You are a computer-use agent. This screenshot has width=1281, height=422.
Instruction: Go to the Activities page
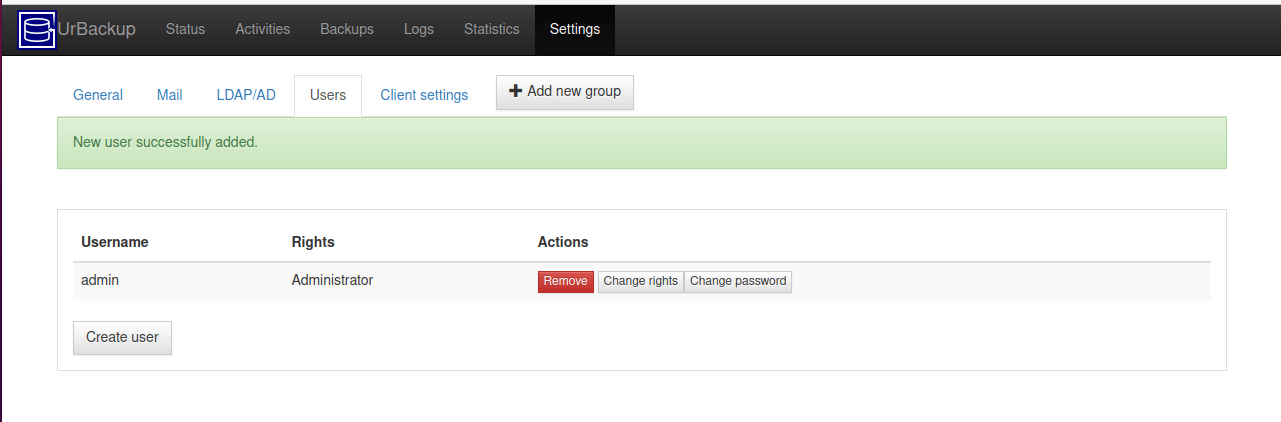(x=262, y=29)
